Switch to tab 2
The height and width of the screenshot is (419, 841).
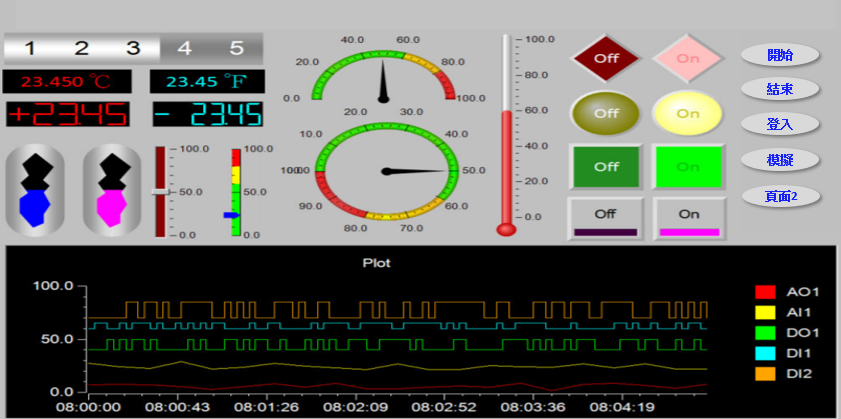[x=82, y=48]
